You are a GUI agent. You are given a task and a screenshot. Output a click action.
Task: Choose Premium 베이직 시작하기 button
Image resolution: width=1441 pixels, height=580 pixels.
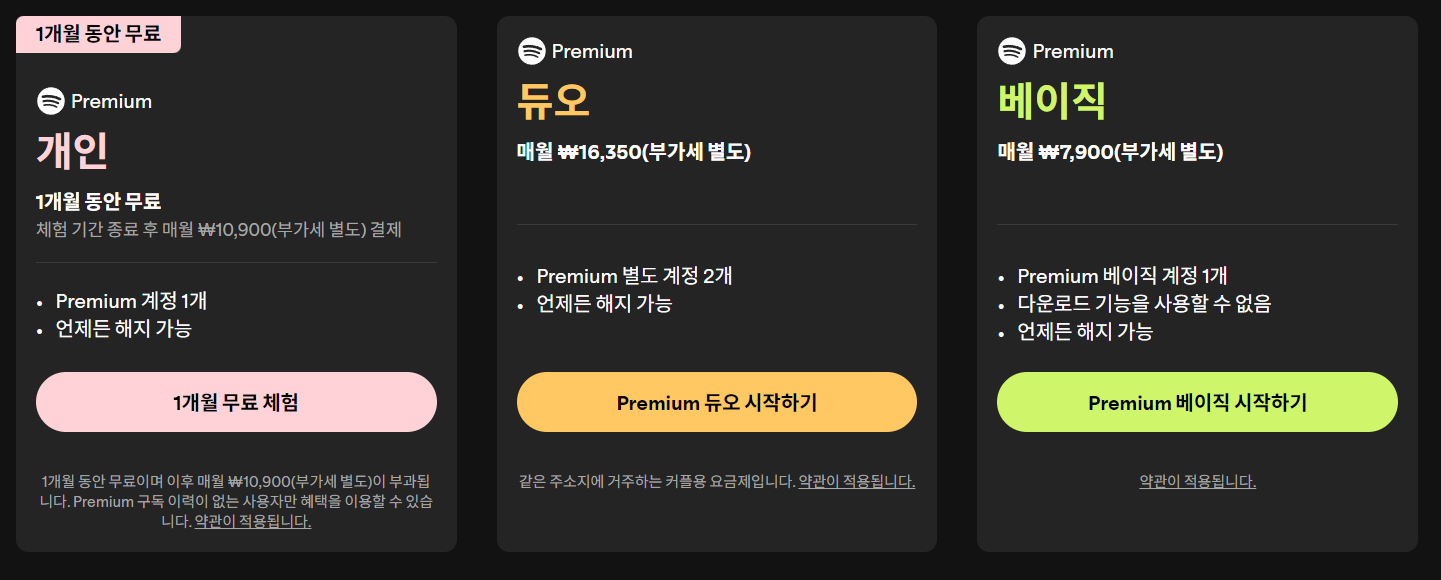(1197, 402)
